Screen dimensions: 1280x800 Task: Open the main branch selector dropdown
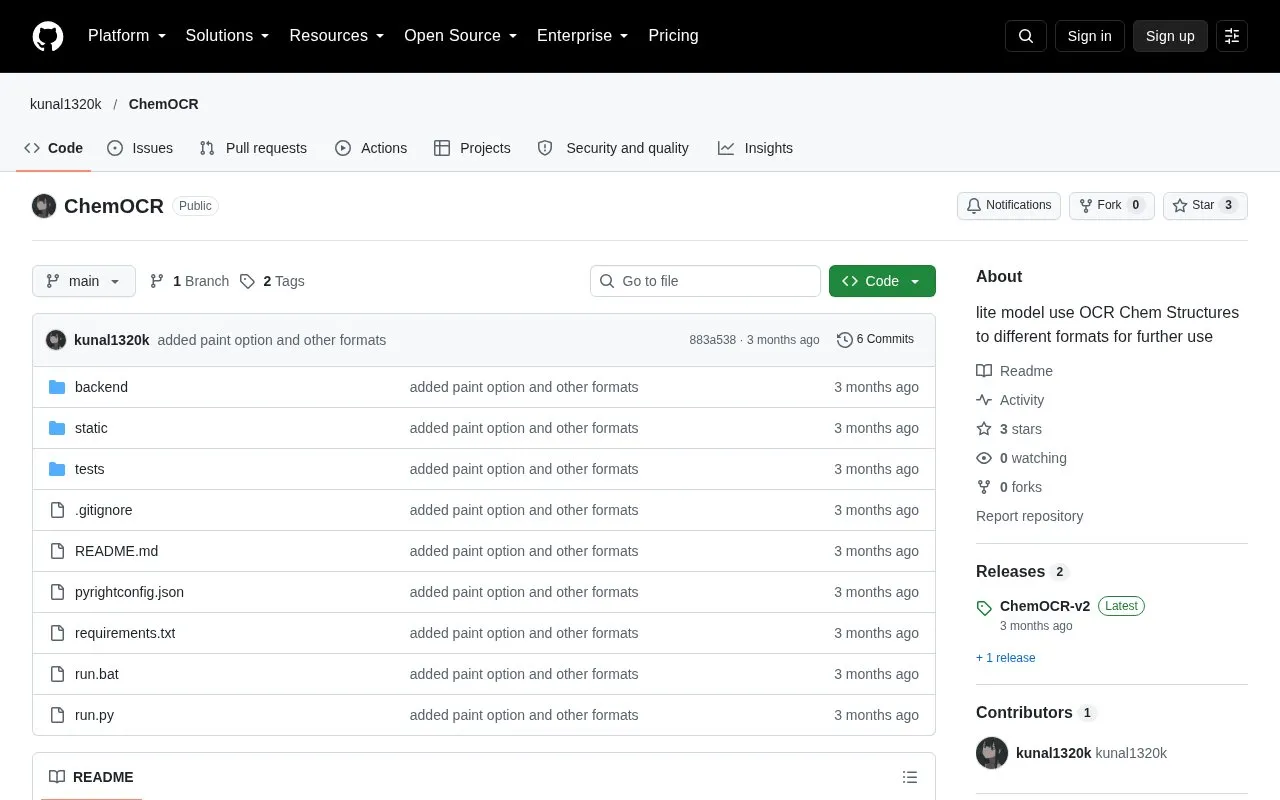pyautogui.click(x=84, y=281)
